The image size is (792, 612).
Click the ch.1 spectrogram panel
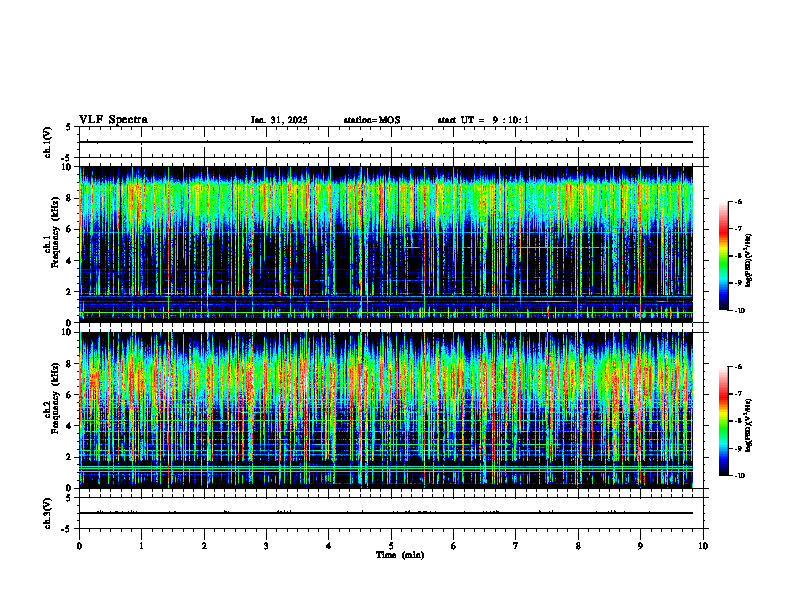tap(386, 244)
